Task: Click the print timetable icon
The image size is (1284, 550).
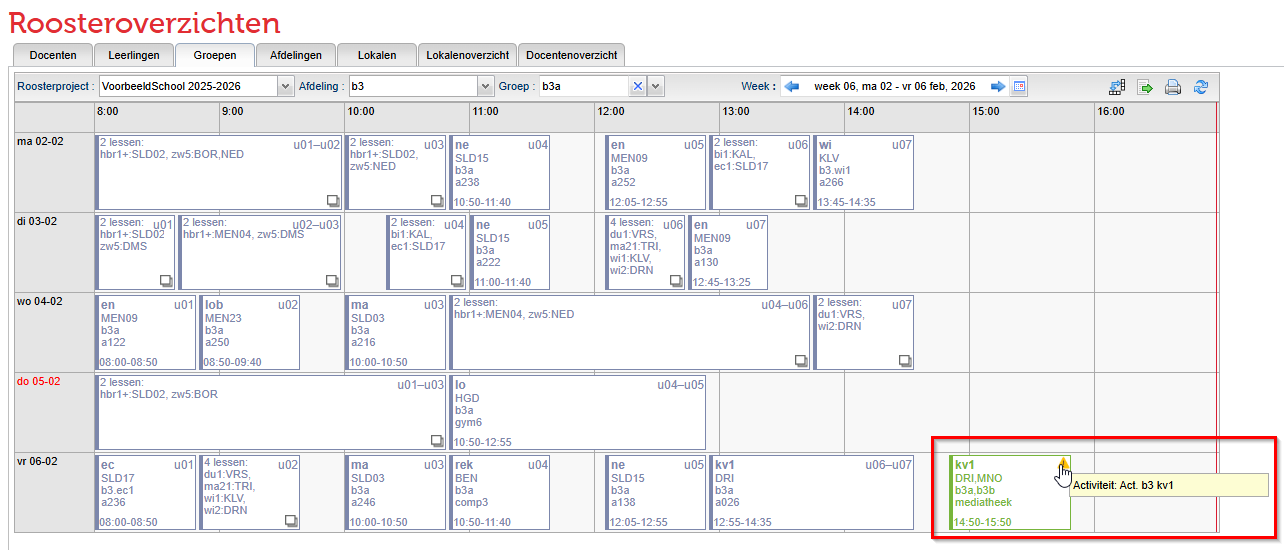Action: tap(1173, 87)
